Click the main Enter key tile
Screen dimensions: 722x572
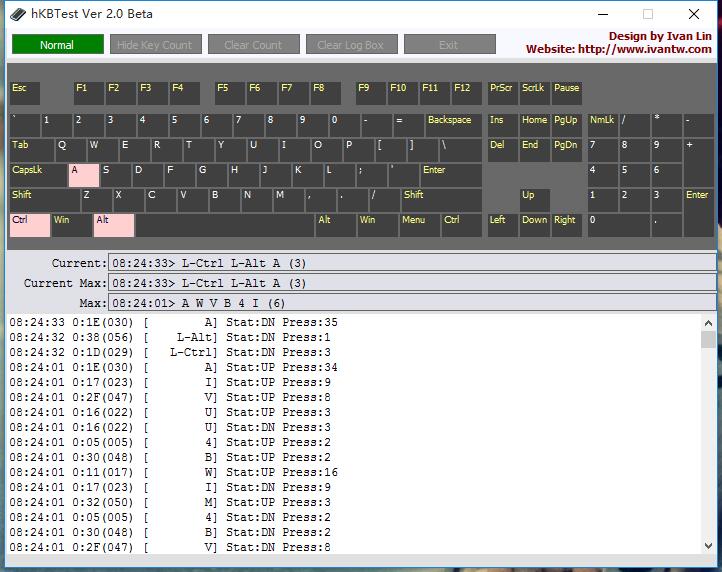(x=451, y=175)
